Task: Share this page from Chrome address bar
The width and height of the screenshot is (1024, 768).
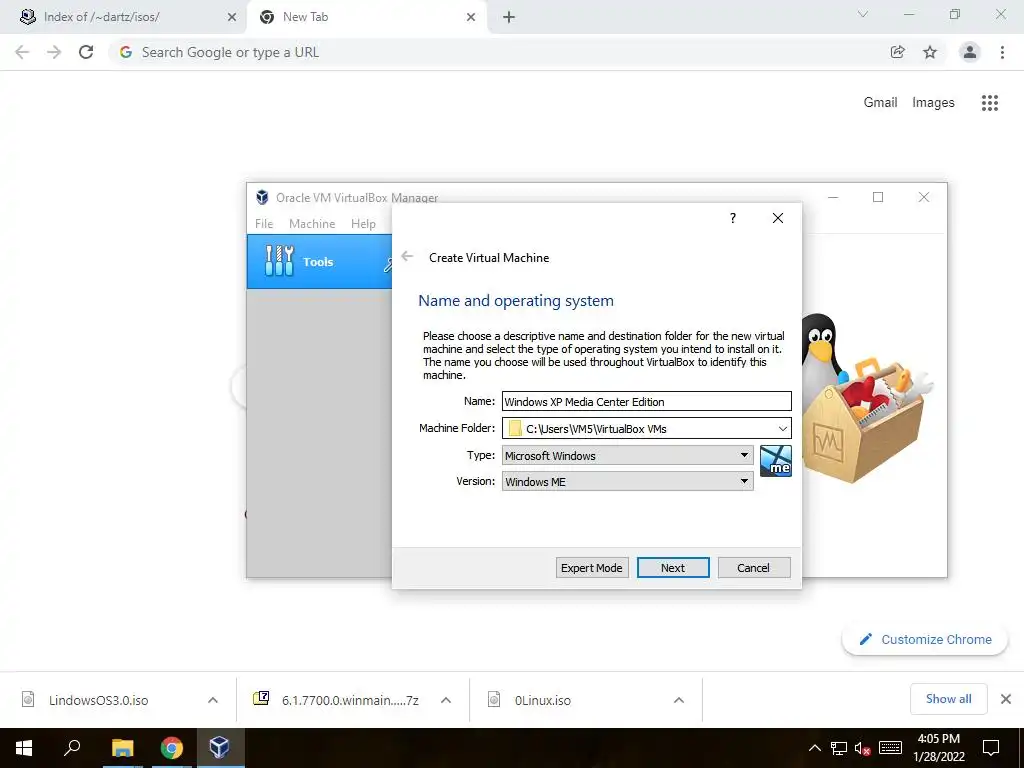Action: point(897,52)
